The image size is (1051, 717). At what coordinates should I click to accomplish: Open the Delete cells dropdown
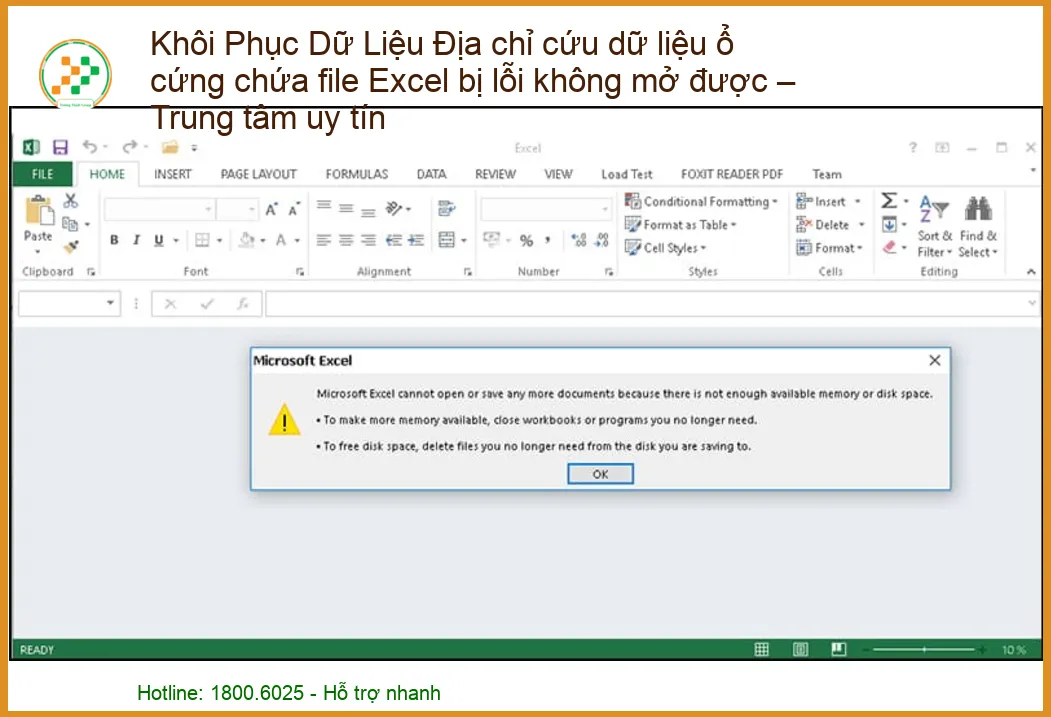830,225
